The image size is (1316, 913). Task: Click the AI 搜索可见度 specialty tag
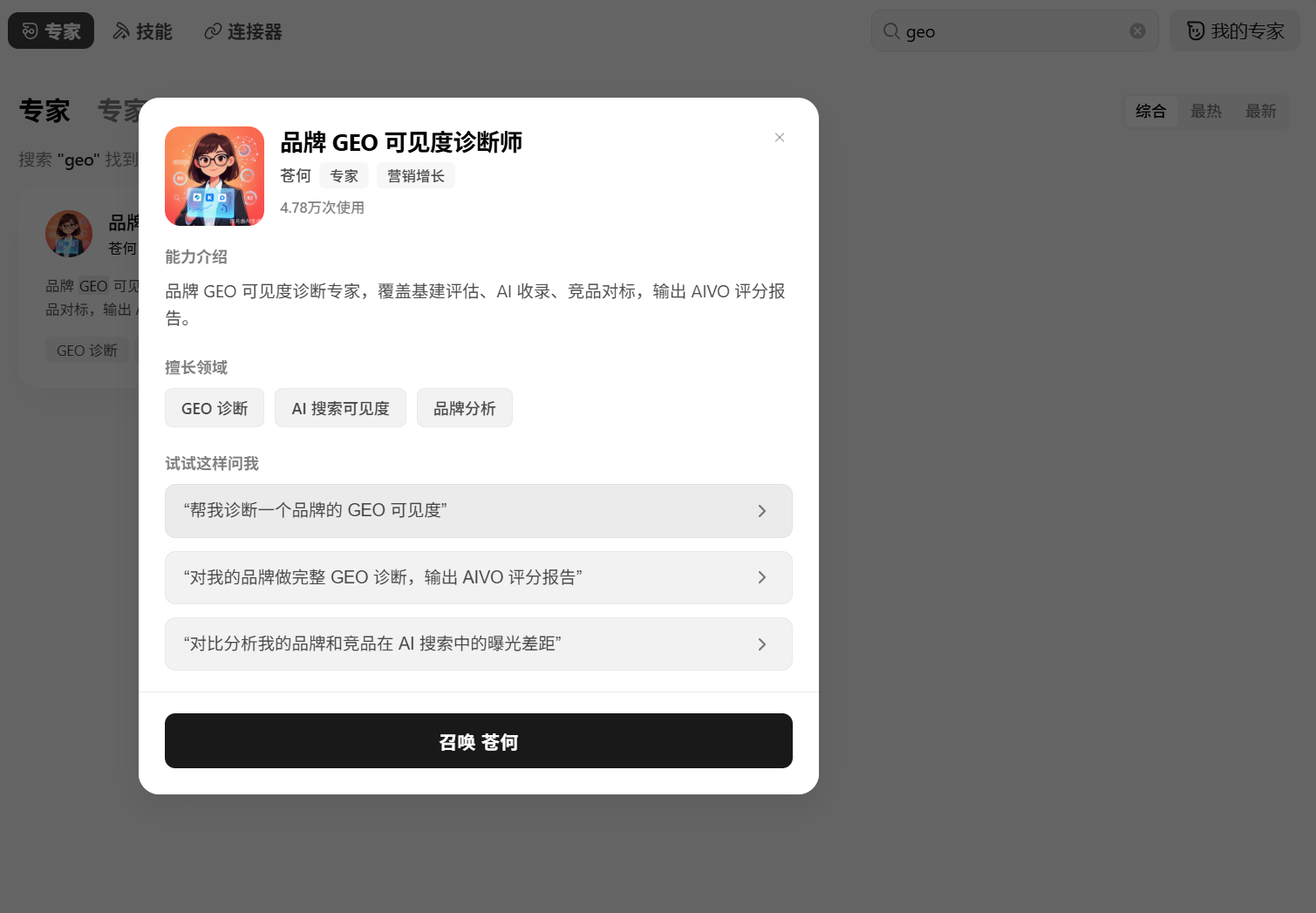coord(340,408)
